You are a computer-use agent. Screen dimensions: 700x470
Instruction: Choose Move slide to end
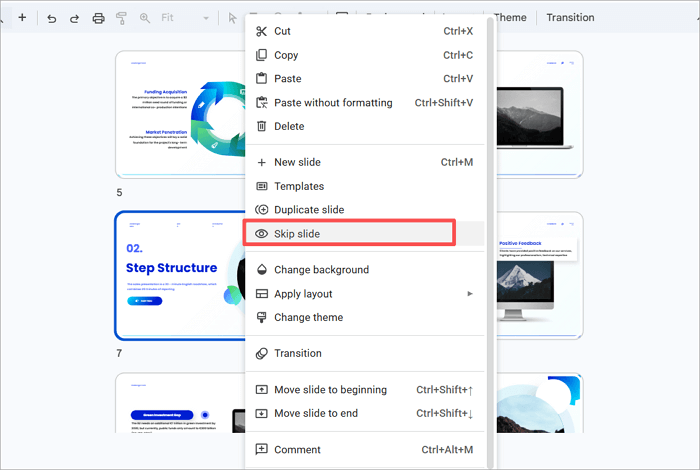[x=365, y=413]
